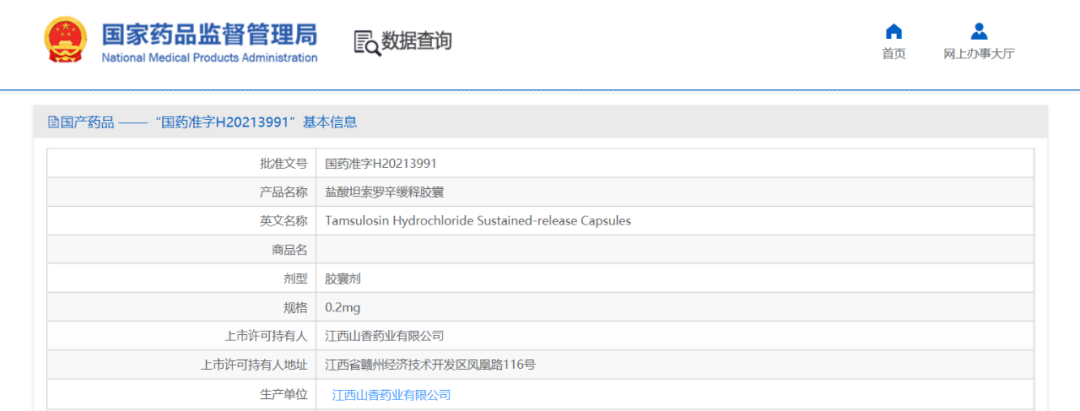The width and height of the screenshot is (1080, 411).
Task: Select product name 盐酸坦索罗辛缓释胶囊
Action: (384, 193)
